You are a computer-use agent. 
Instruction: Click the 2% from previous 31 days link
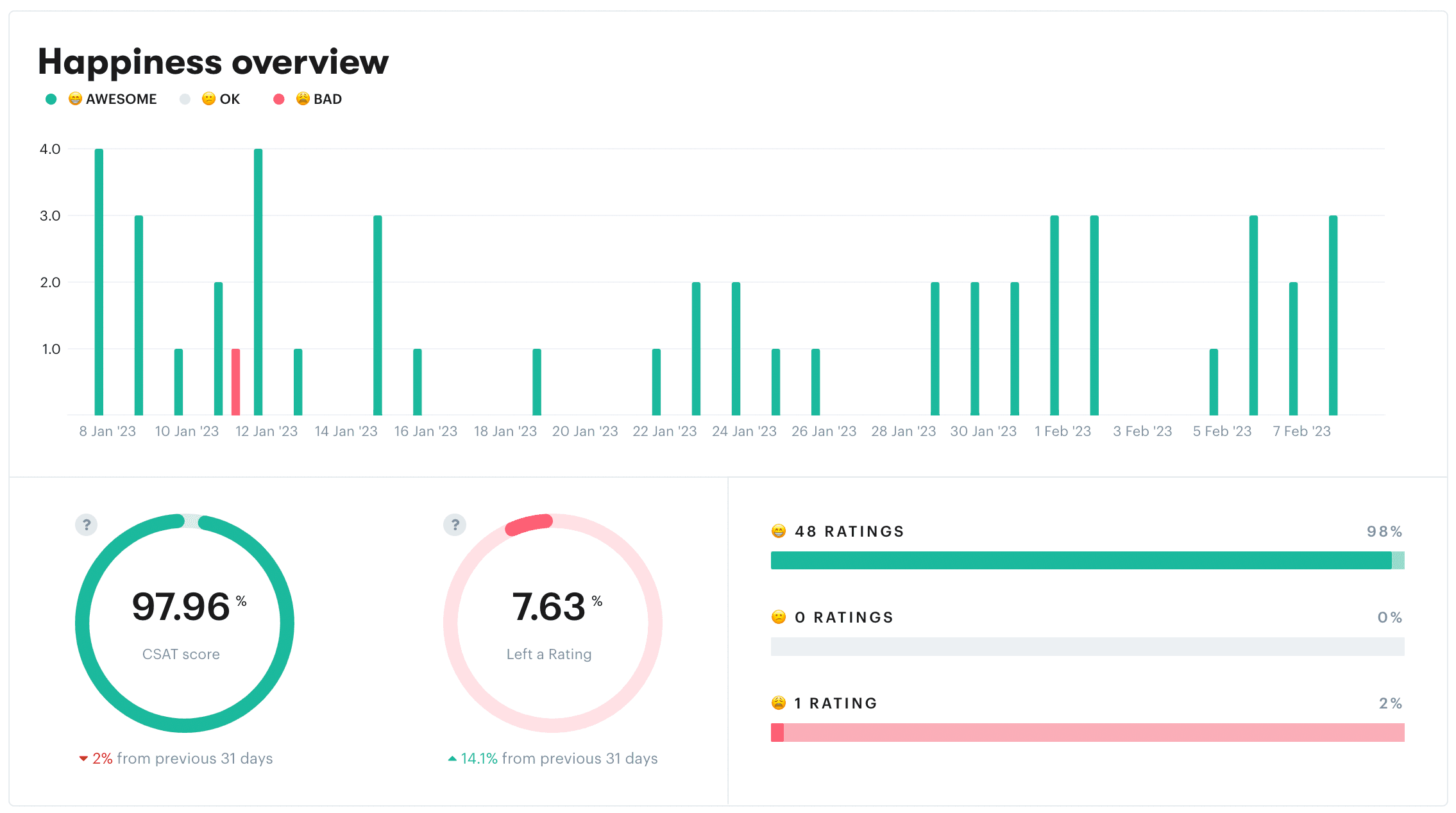(x=177, y=758)
